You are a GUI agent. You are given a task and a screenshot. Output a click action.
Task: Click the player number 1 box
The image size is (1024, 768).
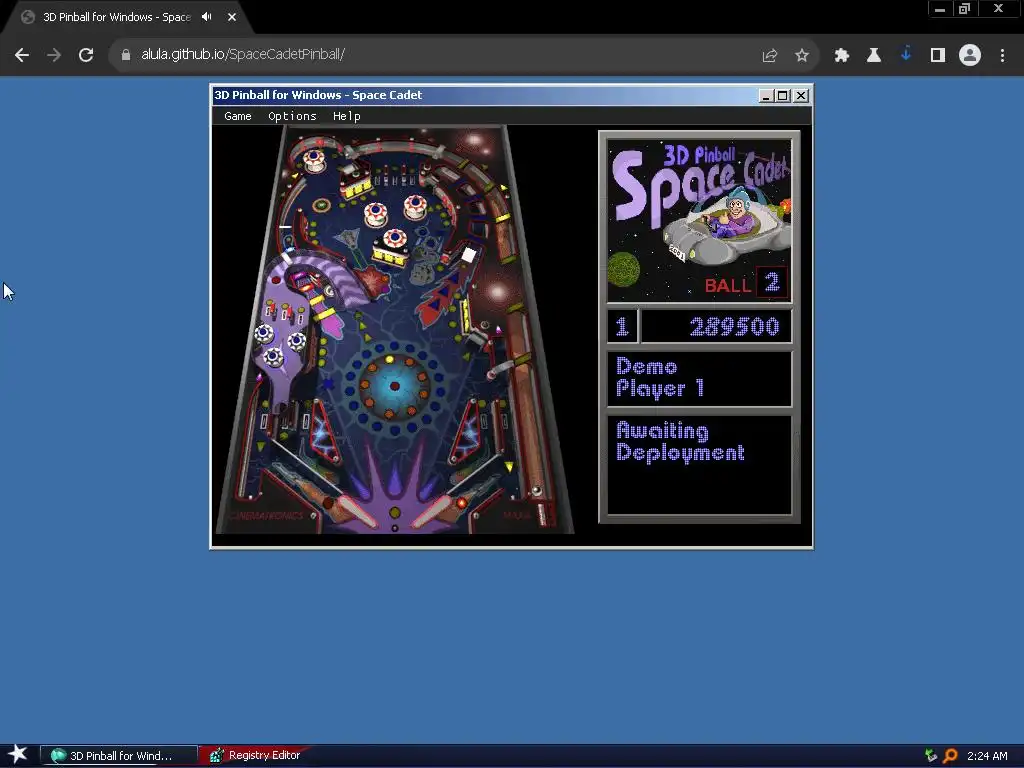click(x=622, y=327)
